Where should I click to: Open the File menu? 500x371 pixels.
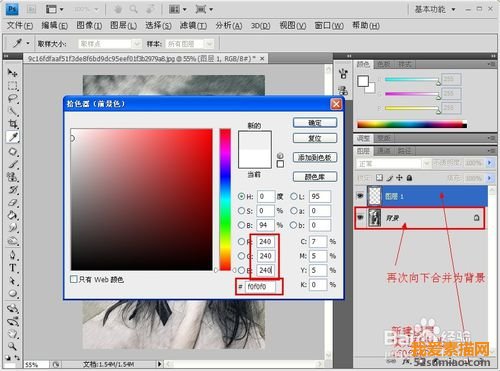[20, 26]
